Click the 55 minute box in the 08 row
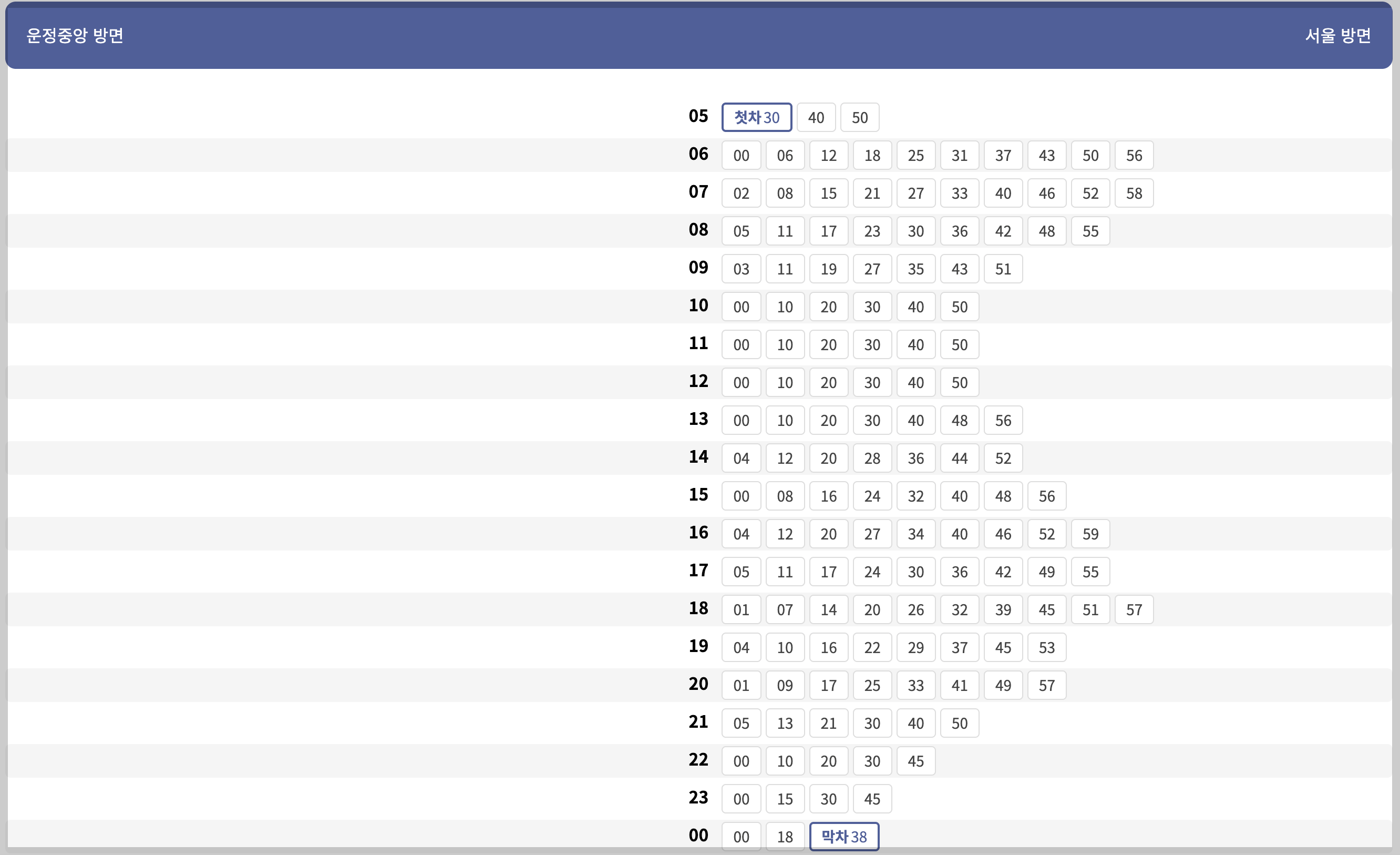1400x855 pixels. 1090,231
